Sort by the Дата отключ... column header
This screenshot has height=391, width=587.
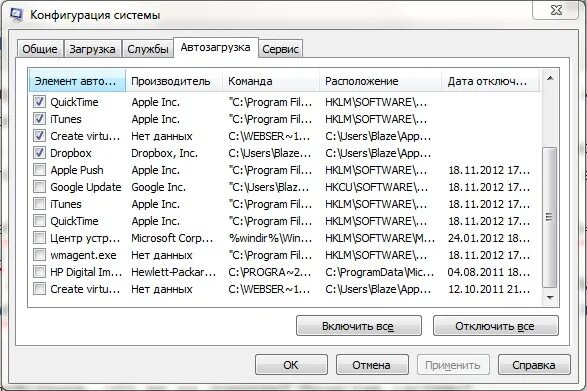point(490,81)
